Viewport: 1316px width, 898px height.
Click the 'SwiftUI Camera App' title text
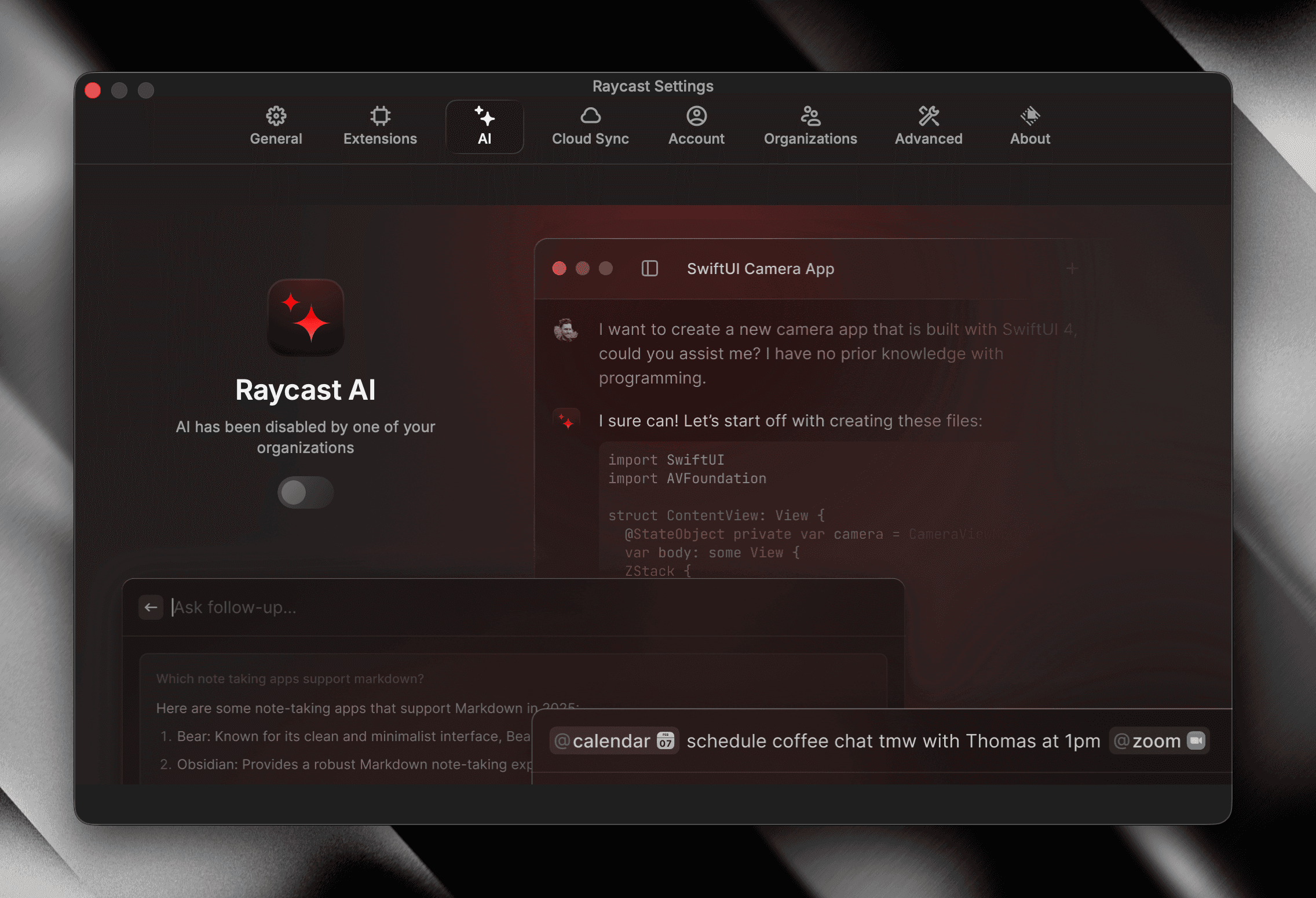761,269
